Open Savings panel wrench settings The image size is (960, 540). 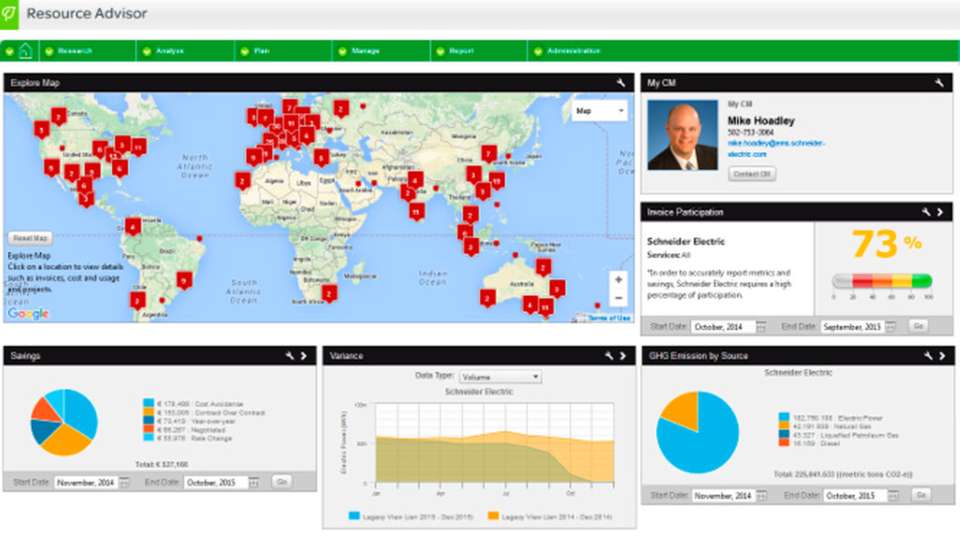(290, 356)
